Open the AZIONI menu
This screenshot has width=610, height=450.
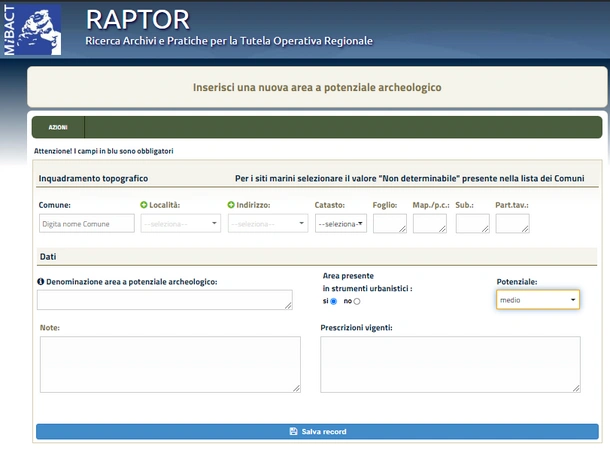58,128
